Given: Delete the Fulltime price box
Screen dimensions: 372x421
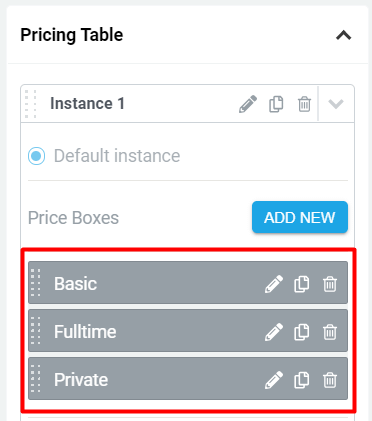Looking at the screenshot, I should click(330, 332).
